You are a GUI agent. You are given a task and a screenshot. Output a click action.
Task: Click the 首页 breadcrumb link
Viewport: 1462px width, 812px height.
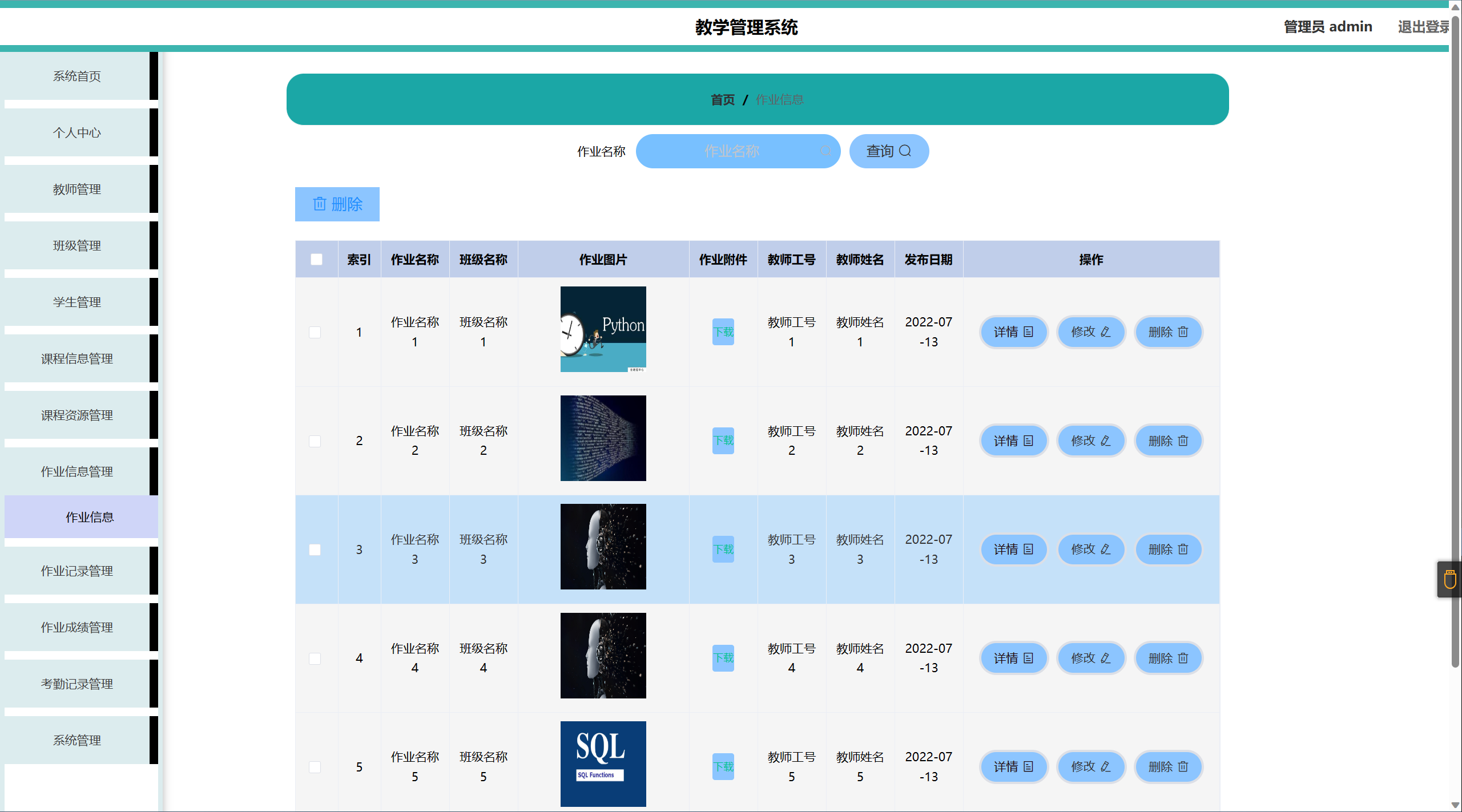click(722, 100)
